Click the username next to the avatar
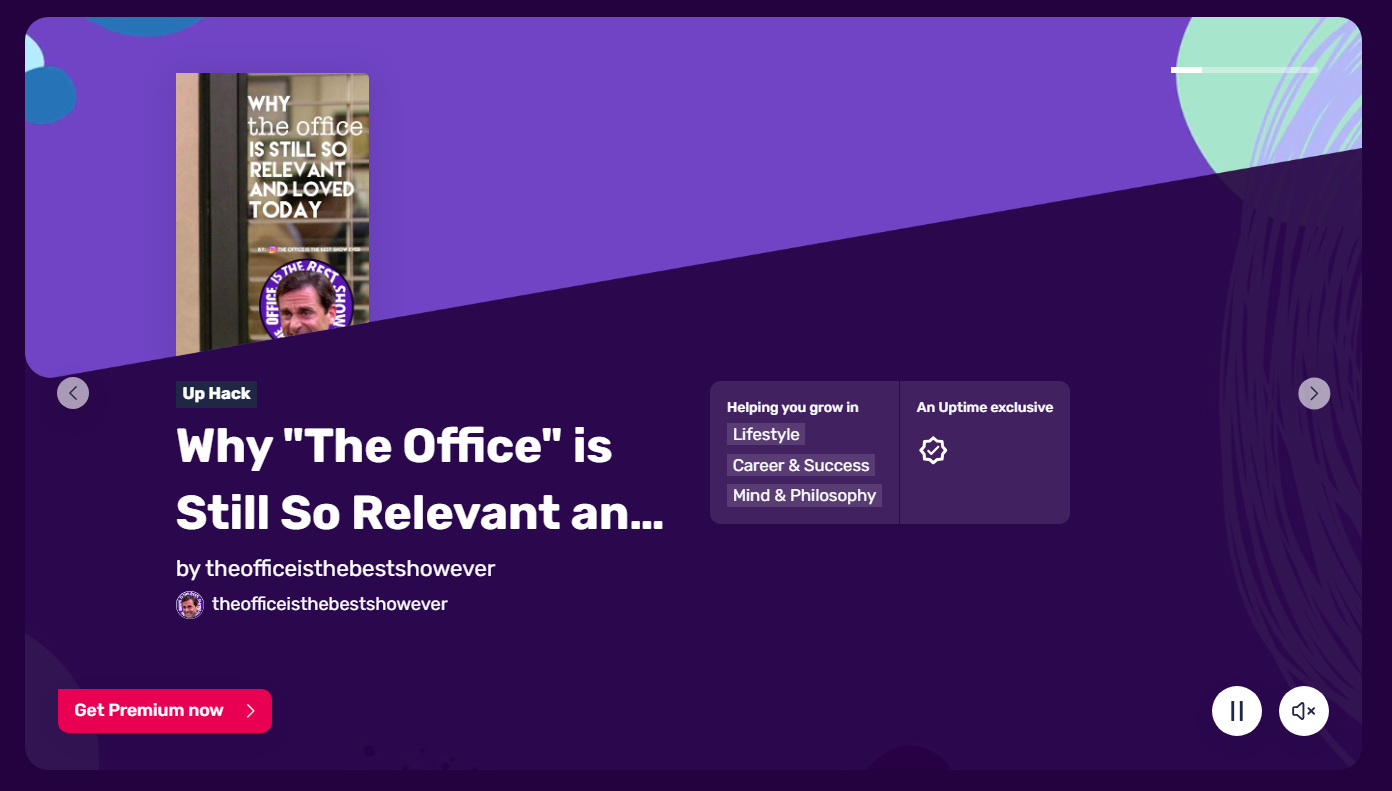Screen dimensions: 1392x791 (329, 604)
